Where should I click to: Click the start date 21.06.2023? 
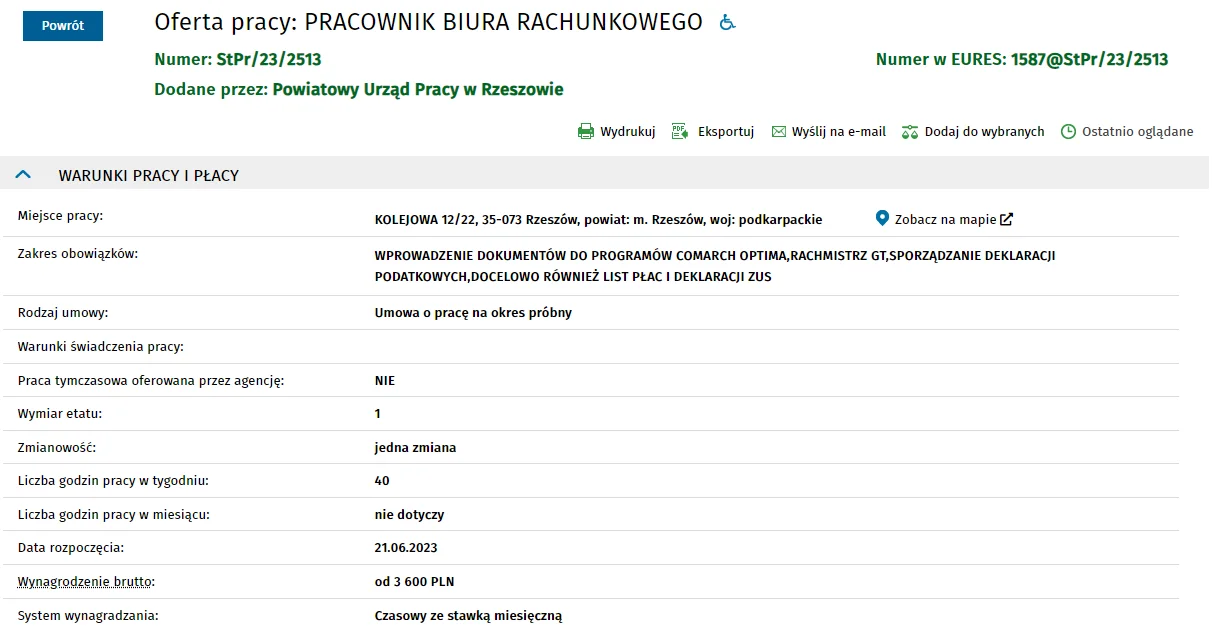click(406, 548)
